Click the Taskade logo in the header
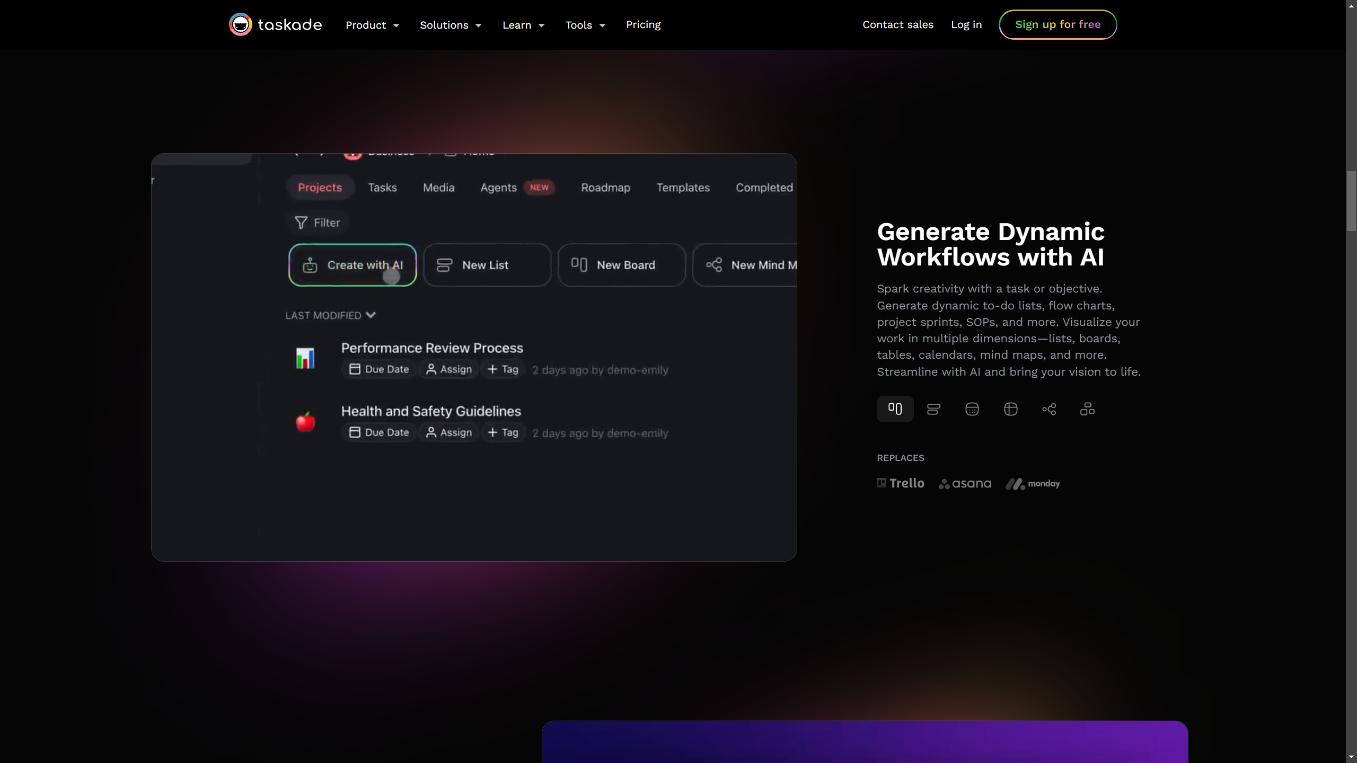 (x=275, y=24)
